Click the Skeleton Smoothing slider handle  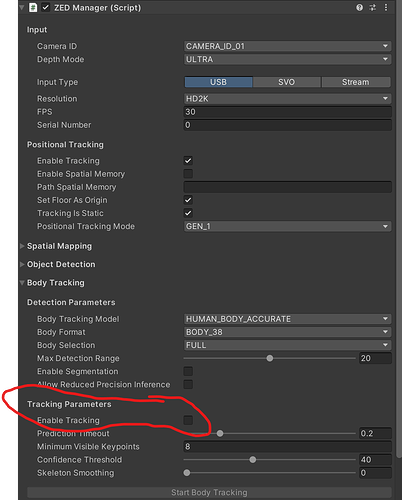[187, 473]
